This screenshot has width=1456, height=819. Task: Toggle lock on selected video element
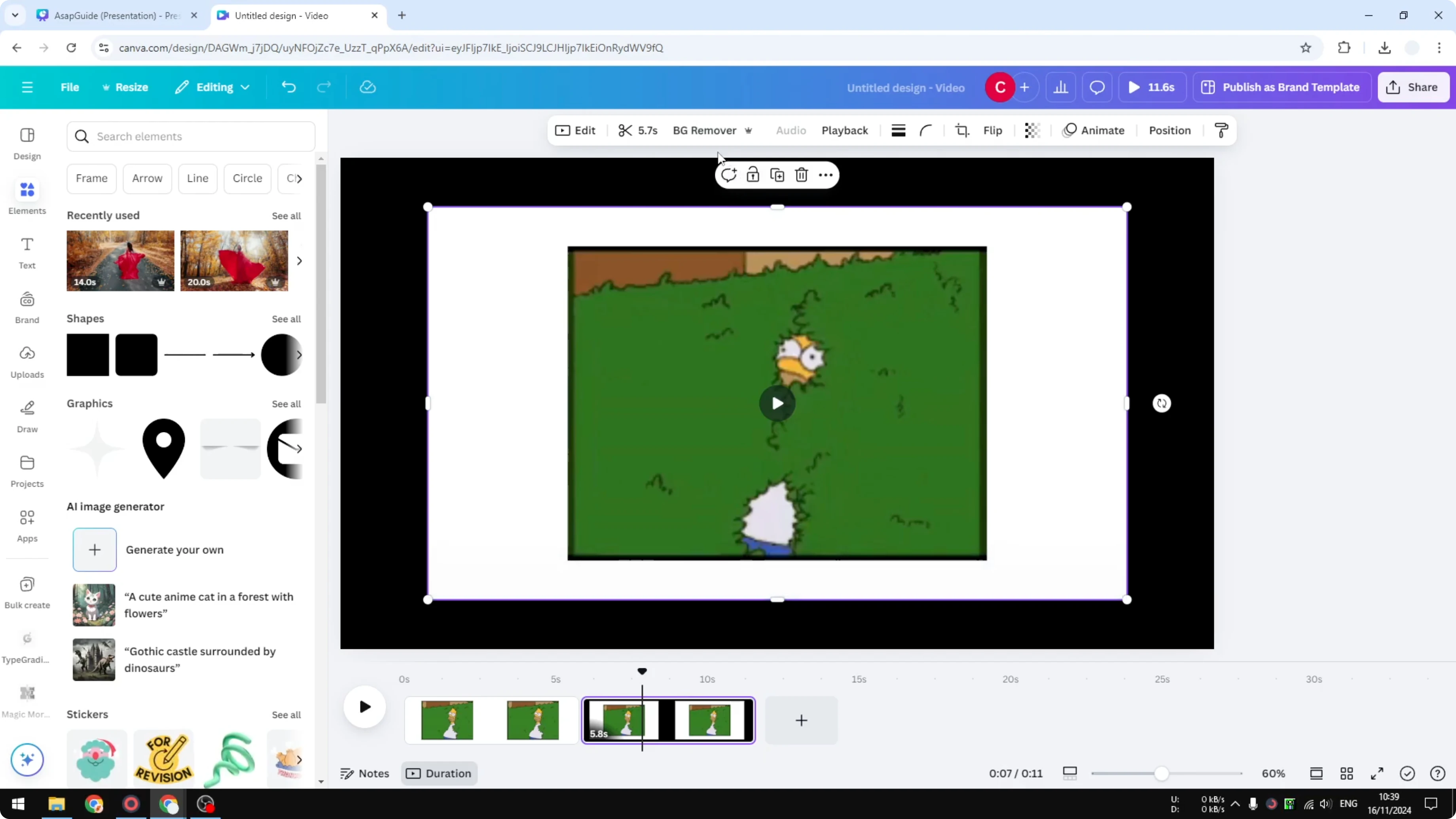[x=752, y=175]
